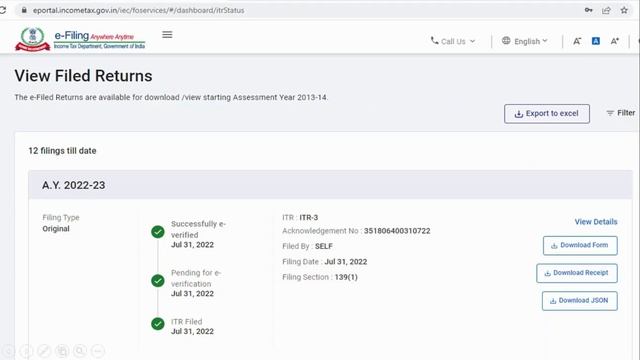Viewport: 640px width, 360px height.
Task: Bookmark this page with the star icon
Action: (x=624, y=10)
